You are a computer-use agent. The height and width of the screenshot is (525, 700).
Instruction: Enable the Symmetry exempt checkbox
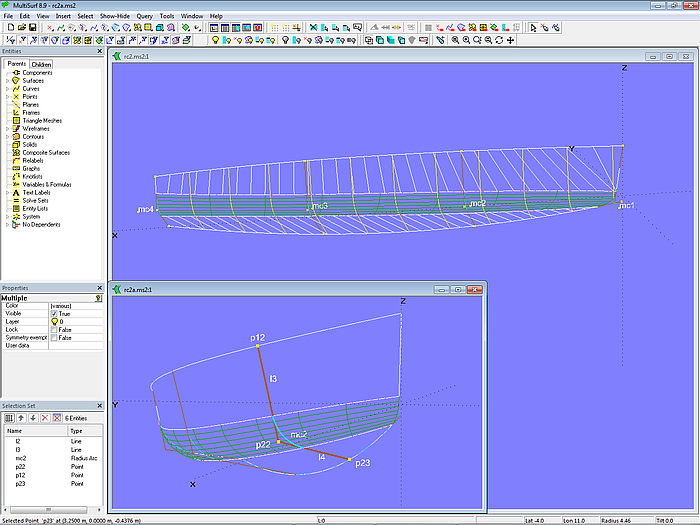(54, 338)
